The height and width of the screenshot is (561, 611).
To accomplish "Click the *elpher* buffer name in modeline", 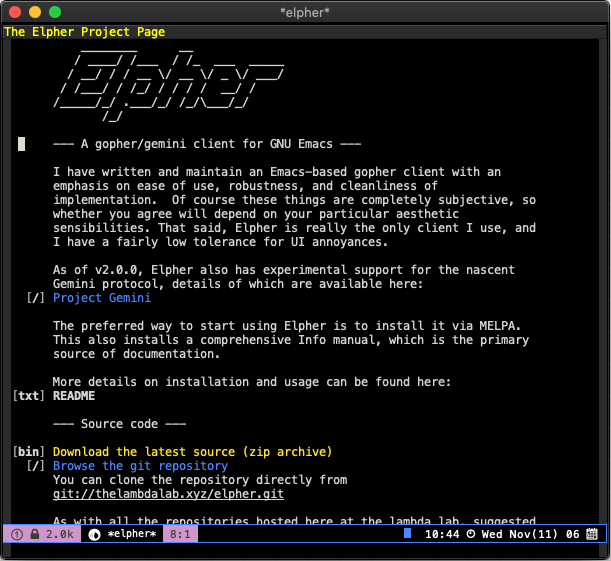I will point(132,534).
